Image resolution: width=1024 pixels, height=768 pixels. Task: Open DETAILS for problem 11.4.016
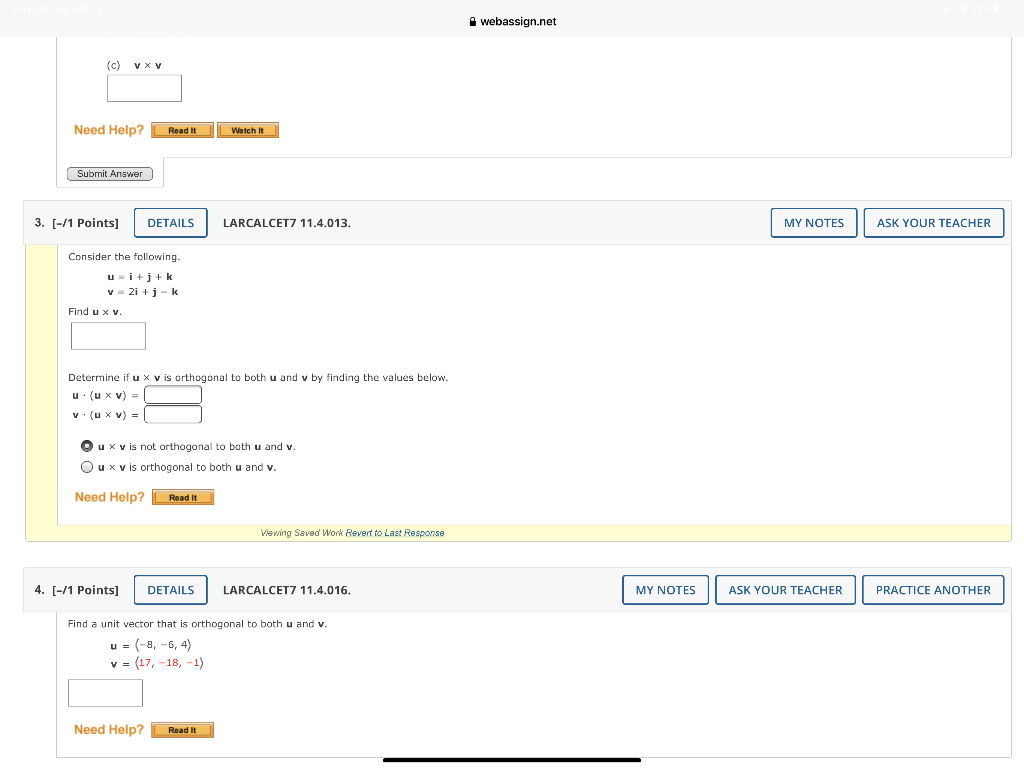[170, 589]
